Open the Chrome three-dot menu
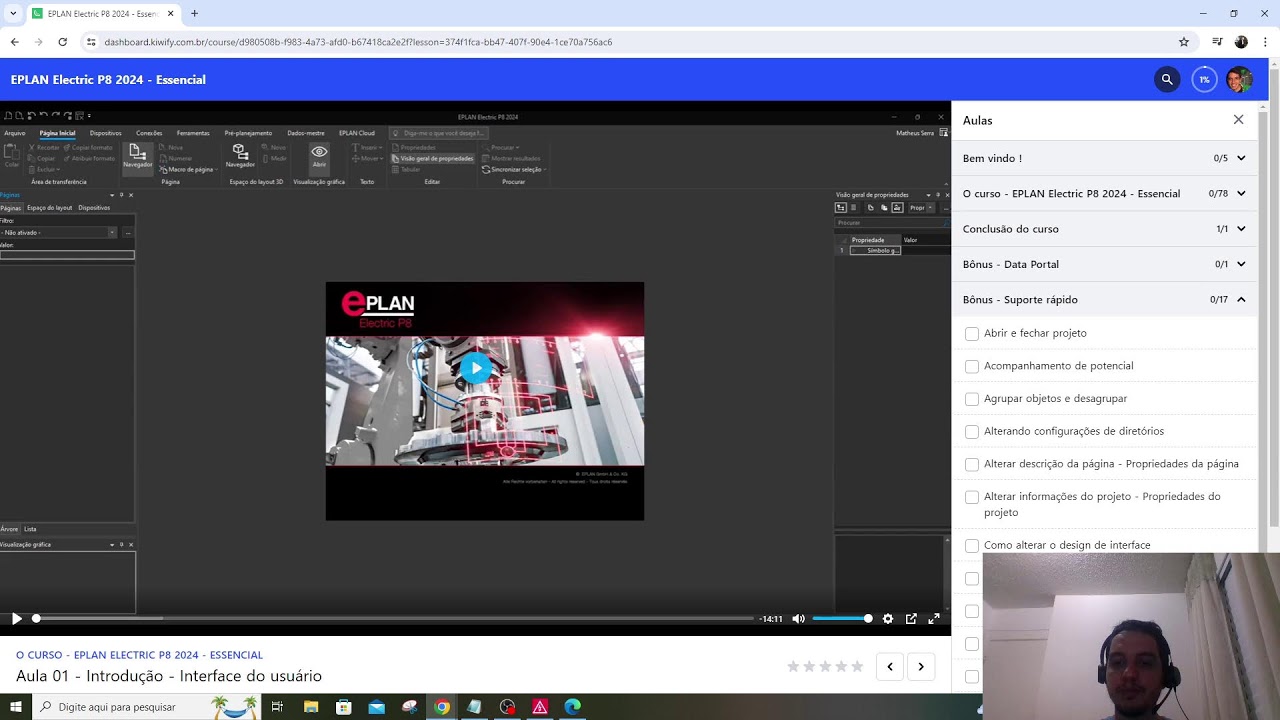Image resolution: width=1280 pixels, height=720 pixels. pos(1265,42)
